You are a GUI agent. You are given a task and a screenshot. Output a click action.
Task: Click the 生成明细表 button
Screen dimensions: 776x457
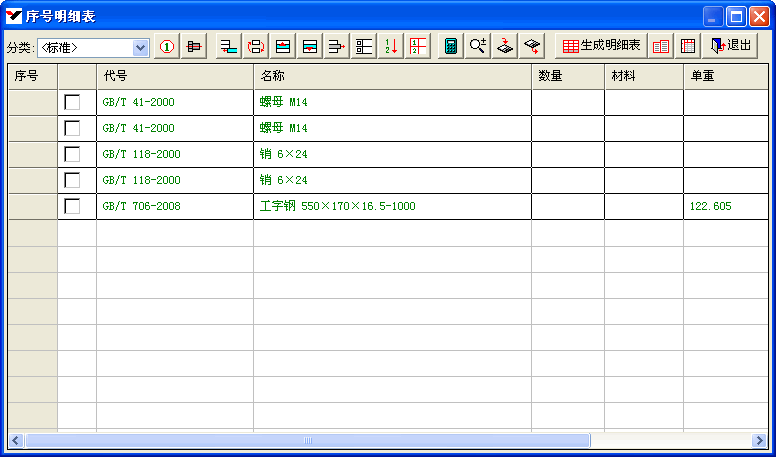(x=600, y=46)
